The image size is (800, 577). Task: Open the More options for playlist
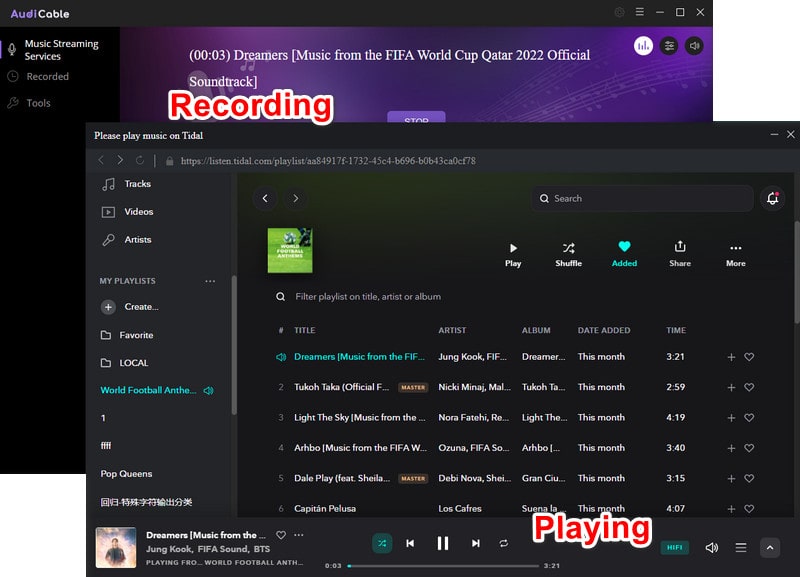[736, 253]
